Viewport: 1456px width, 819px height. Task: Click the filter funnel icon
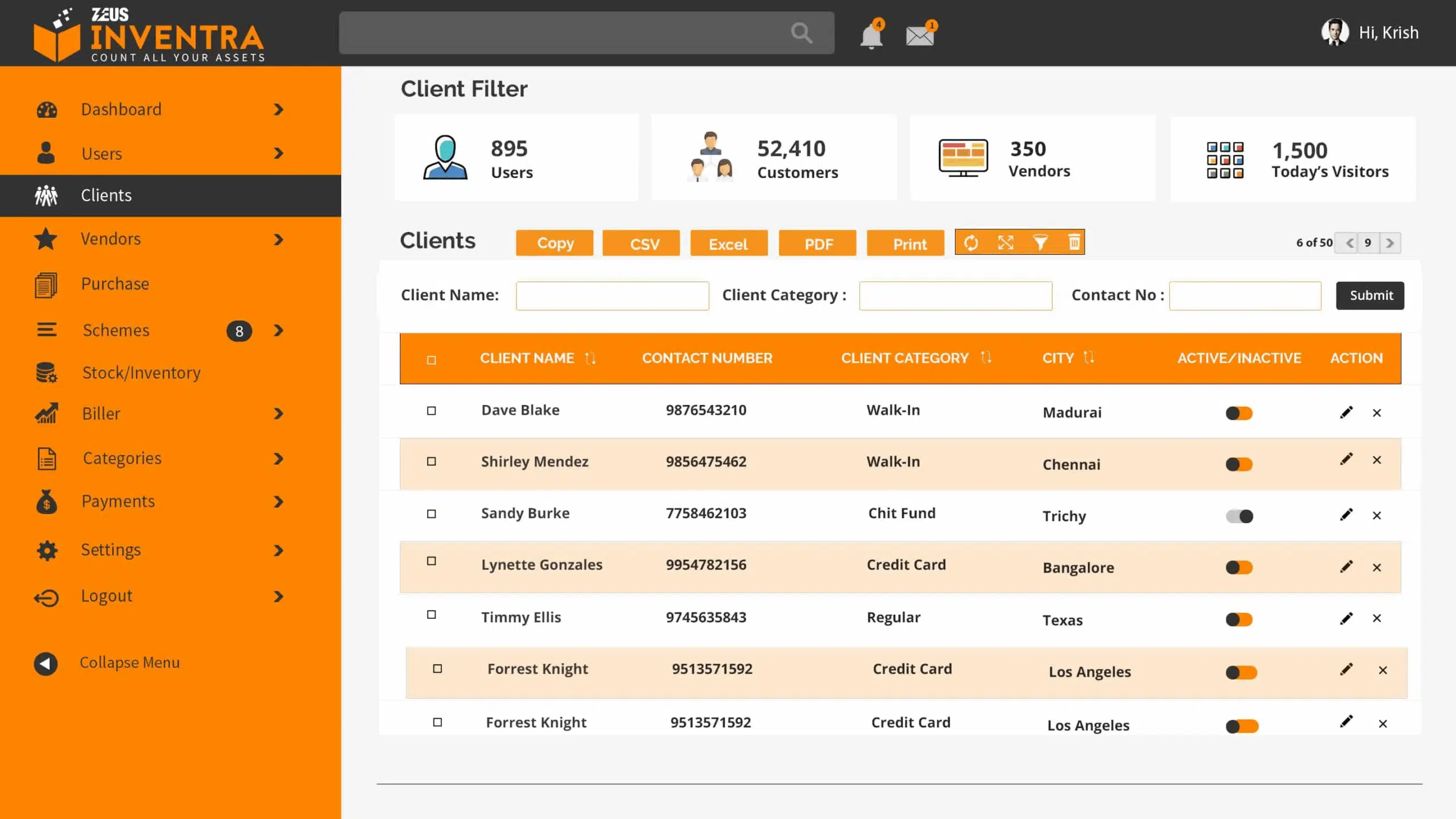tap(1040, 243)
